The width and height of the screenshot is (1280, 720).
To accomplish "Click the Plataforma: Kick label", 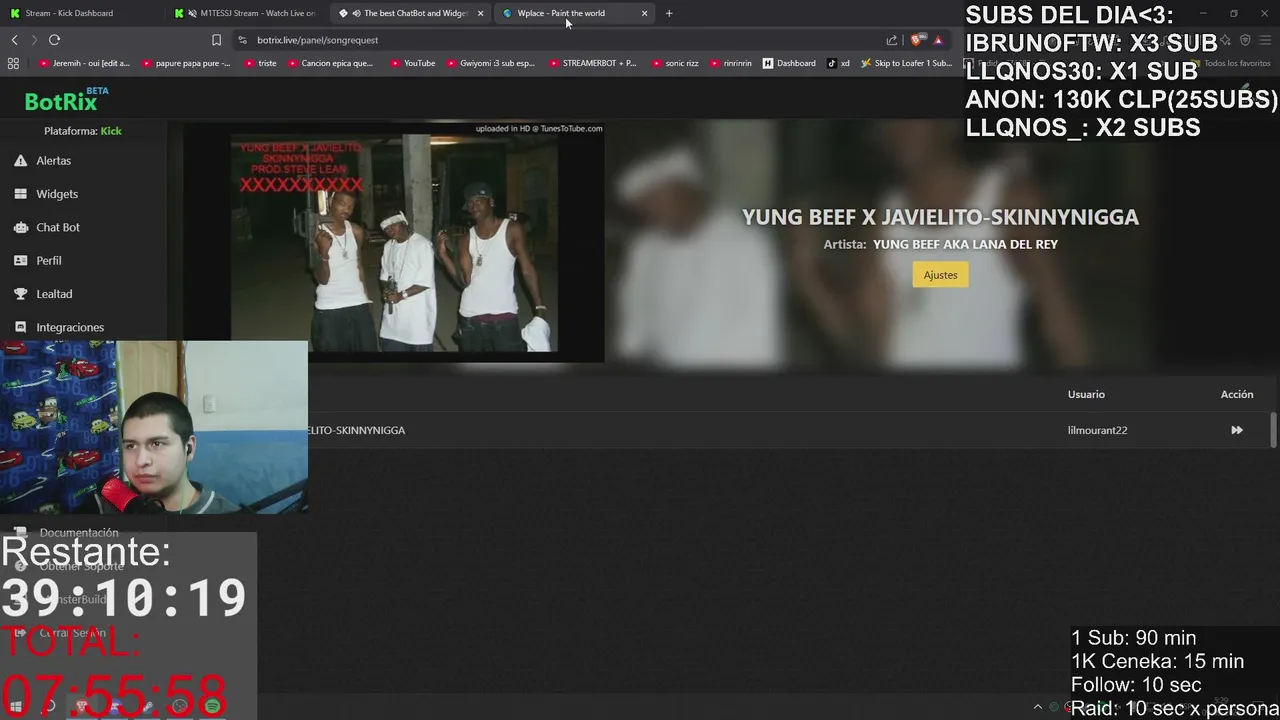I will pyautogui.click(x=83, y=131).
